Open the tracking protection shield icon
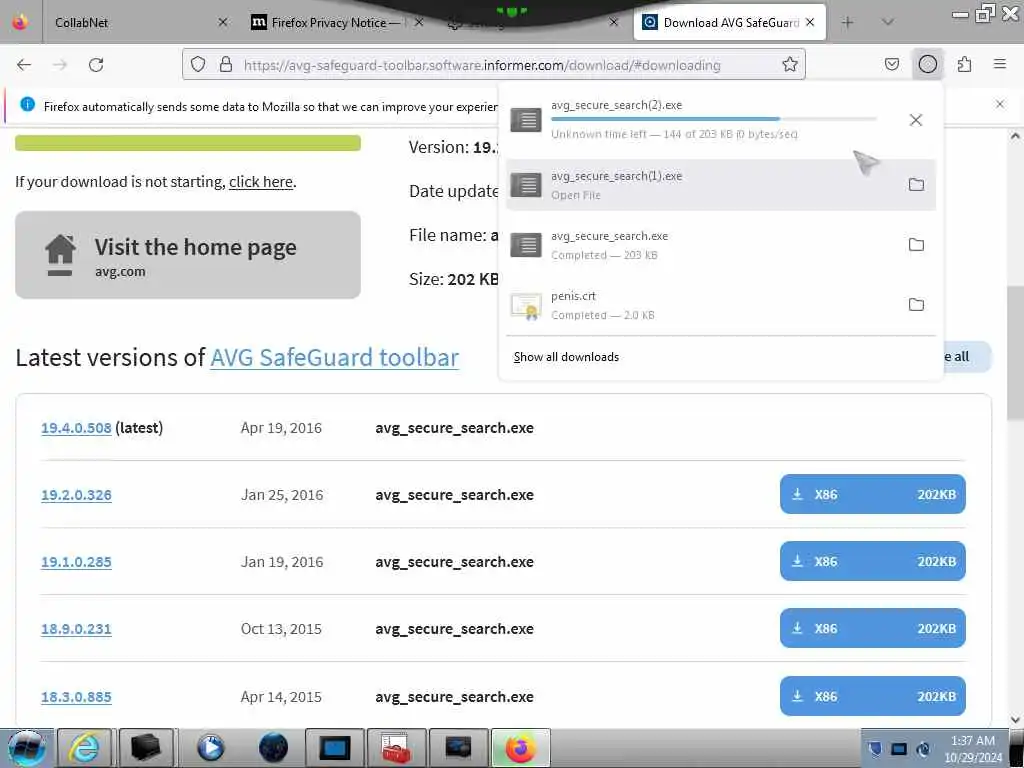Screen dimensions: 1024x768 198,64
